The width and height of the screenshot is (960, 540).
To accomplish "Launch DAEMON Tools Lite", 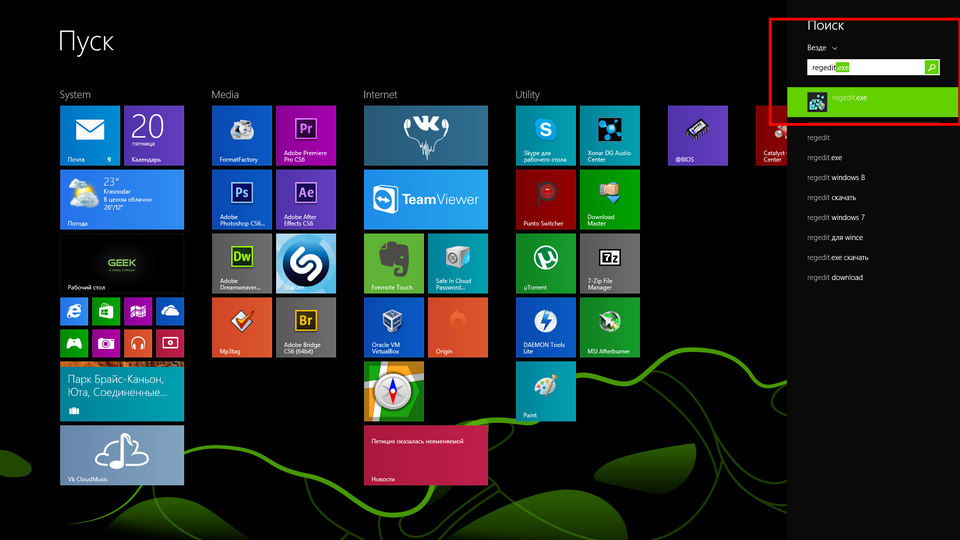I will pyautogui.click(x=546, y=328).
